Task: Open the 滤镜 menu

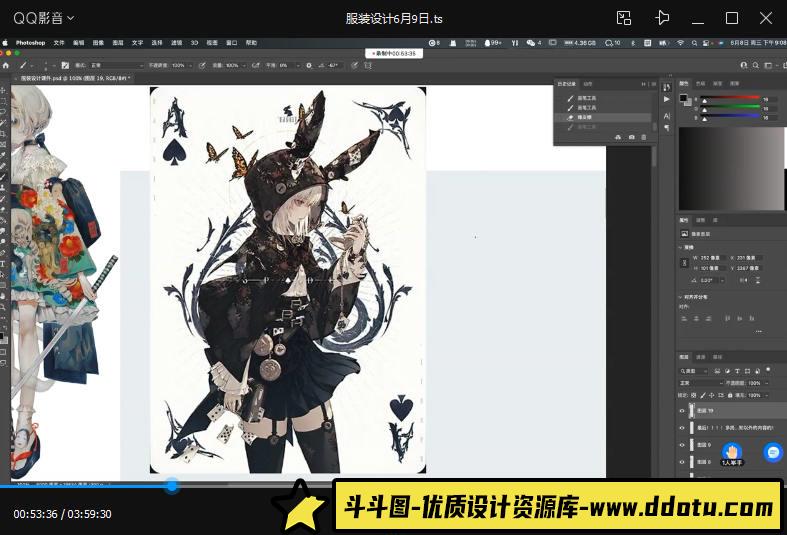Action: click(176, 43)
